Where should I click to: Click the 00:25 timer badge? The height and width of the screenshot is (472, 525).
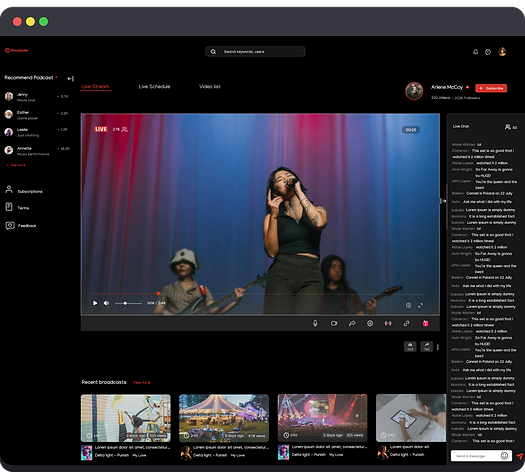[411, 130]
